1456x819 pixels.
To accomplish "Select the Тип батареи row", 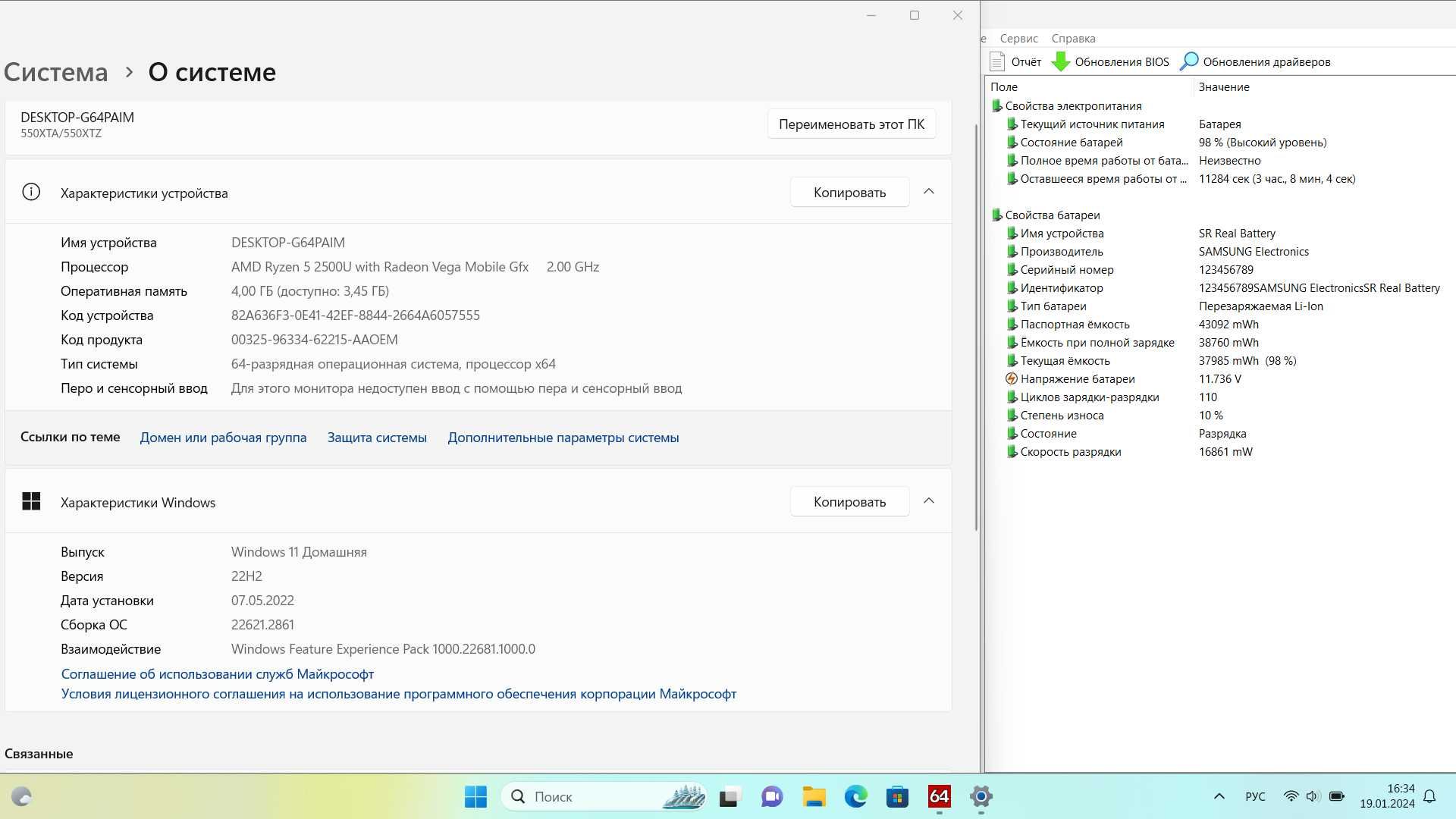I will [x=1221, y=306].
